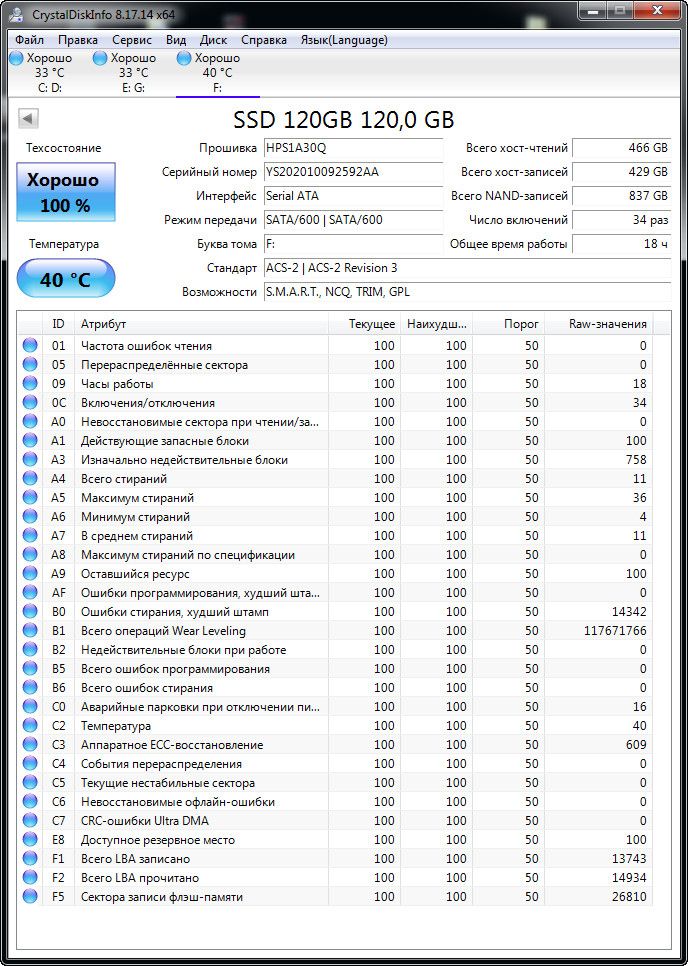Click the NAND writes value 837 GB

pyautogui.click(x=621, y=196)
